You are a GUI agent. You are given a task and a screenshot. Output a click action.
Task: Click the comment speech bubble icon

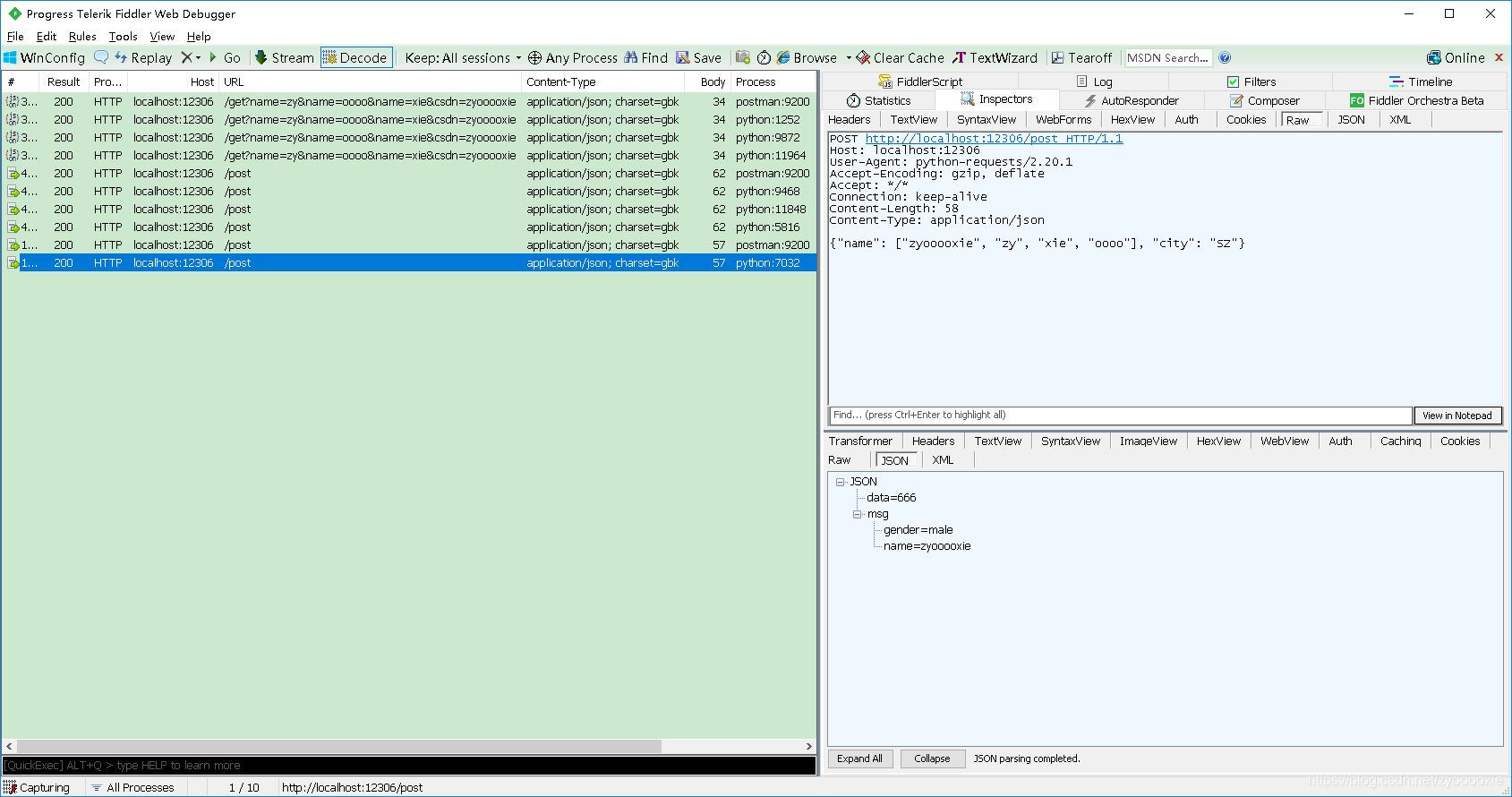coord(101,57)
